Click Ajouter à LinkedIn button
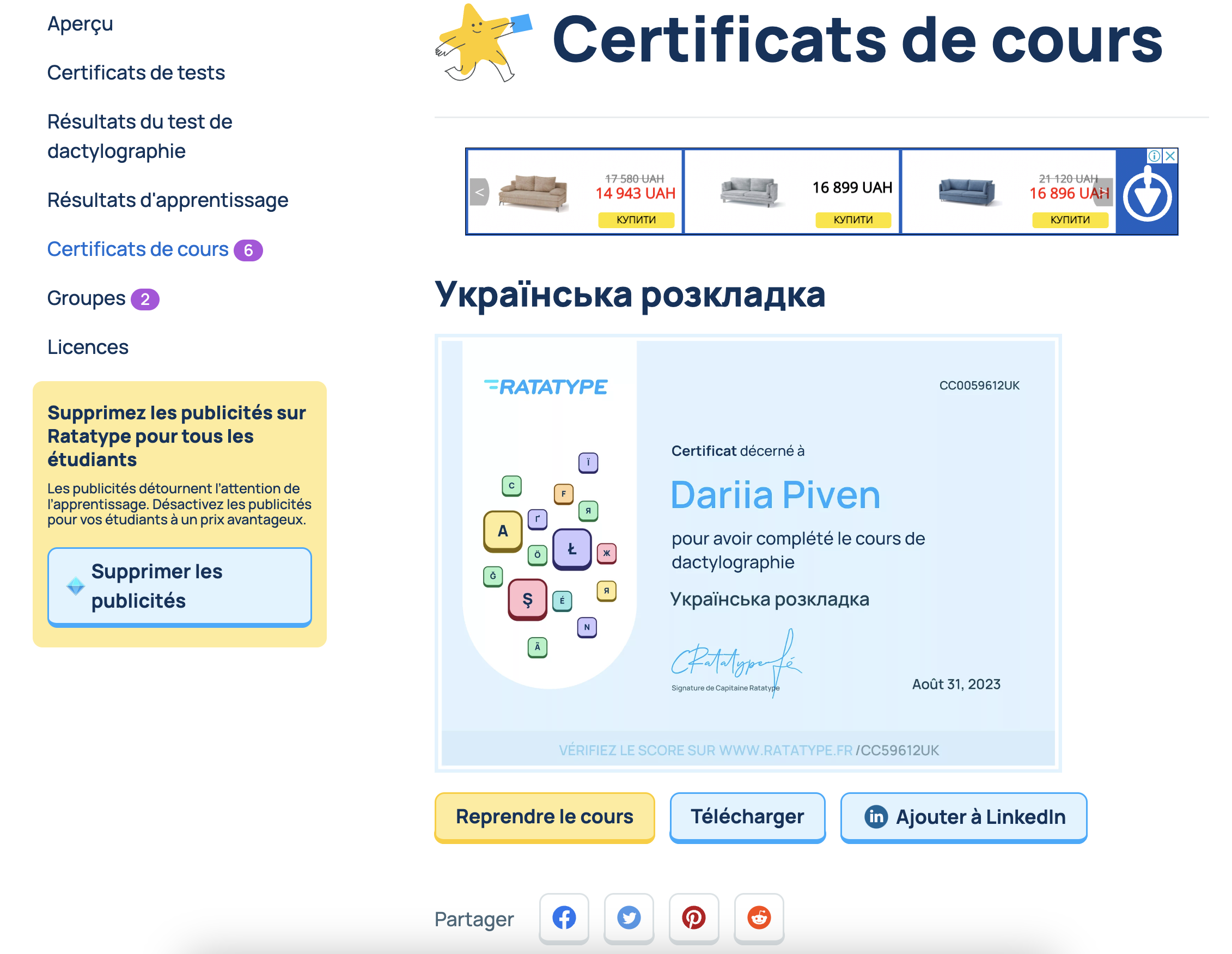The width and height of the screenshot is (1232, 954). (963, 817)
